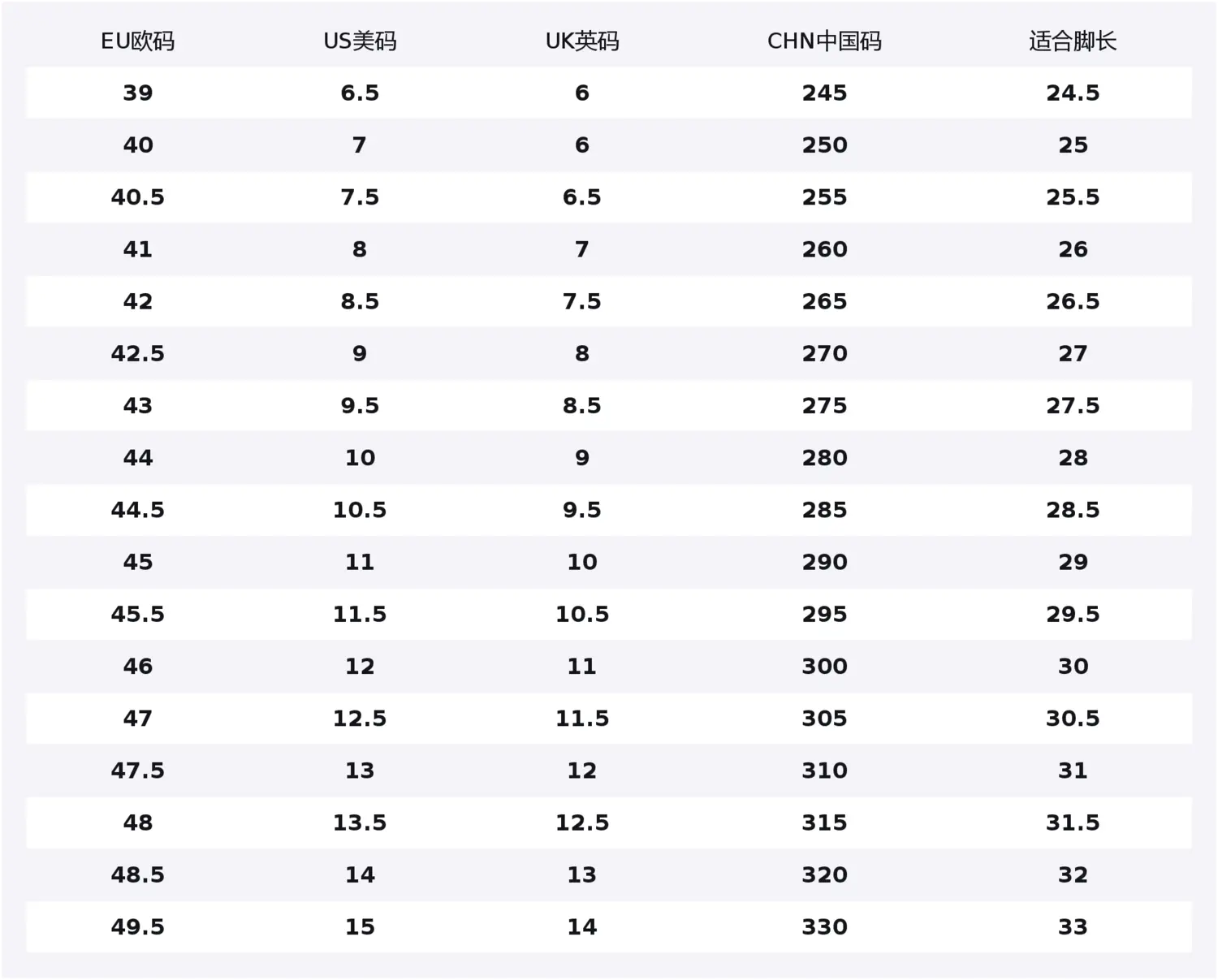Viewport: 1218px width, 980px height.
Task: Select EU size 49.5 cell
Action: (x=137, y=927)
